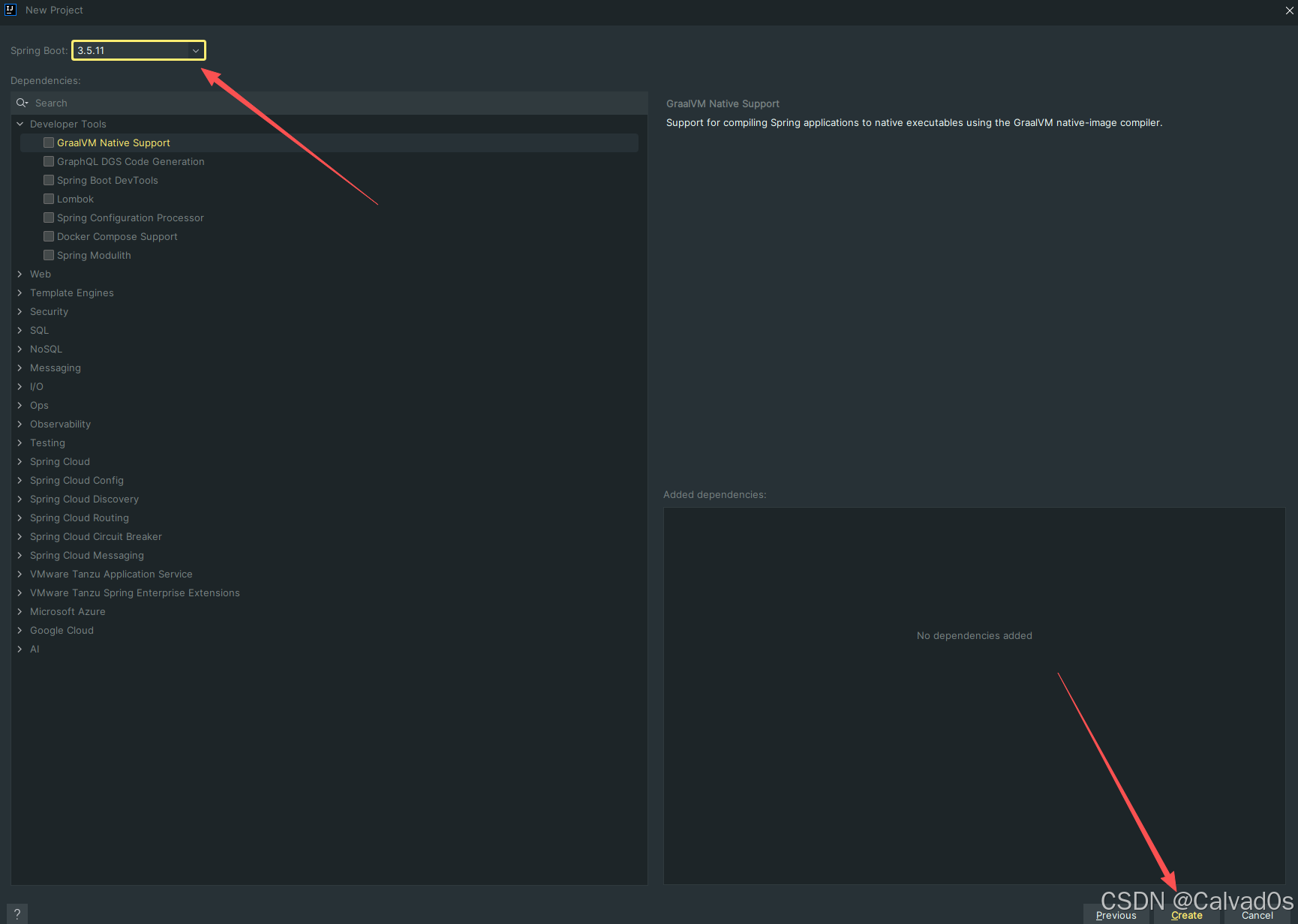Toggle Docker Compose Support checkbox
The height and width of the screenshot is (924, 1298).
pyautogui.click(x=49, y=236)
